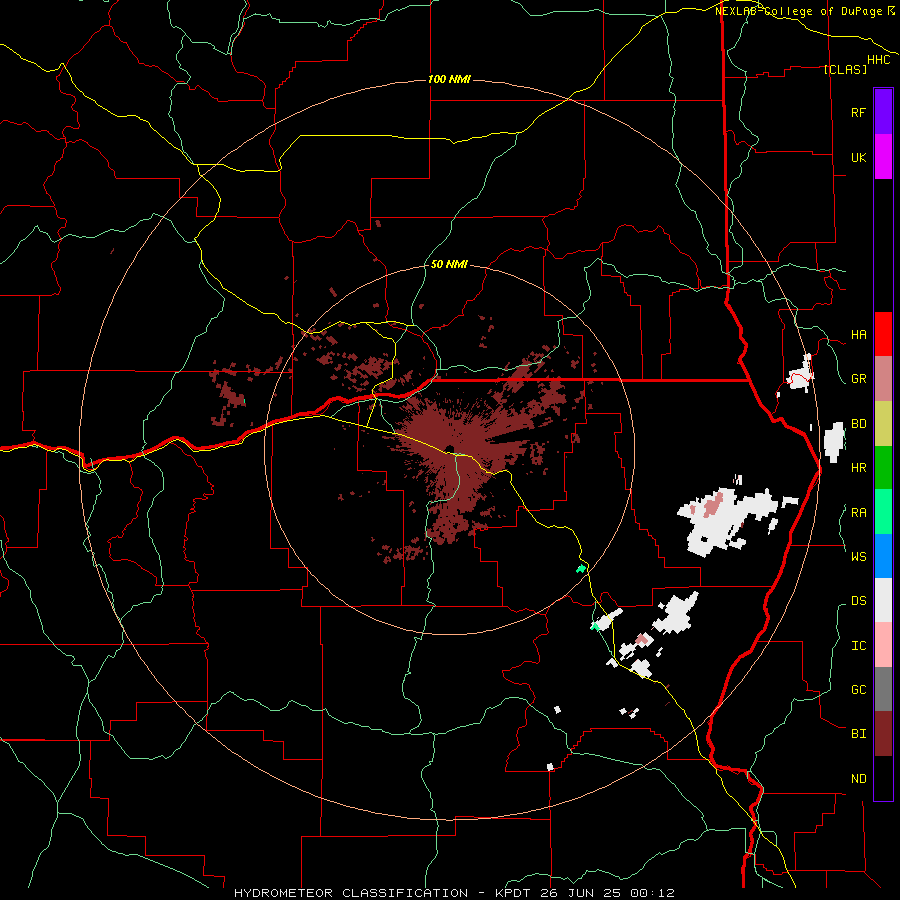Click the black radar site dot
Screen dimensions: 900x900
449,449
